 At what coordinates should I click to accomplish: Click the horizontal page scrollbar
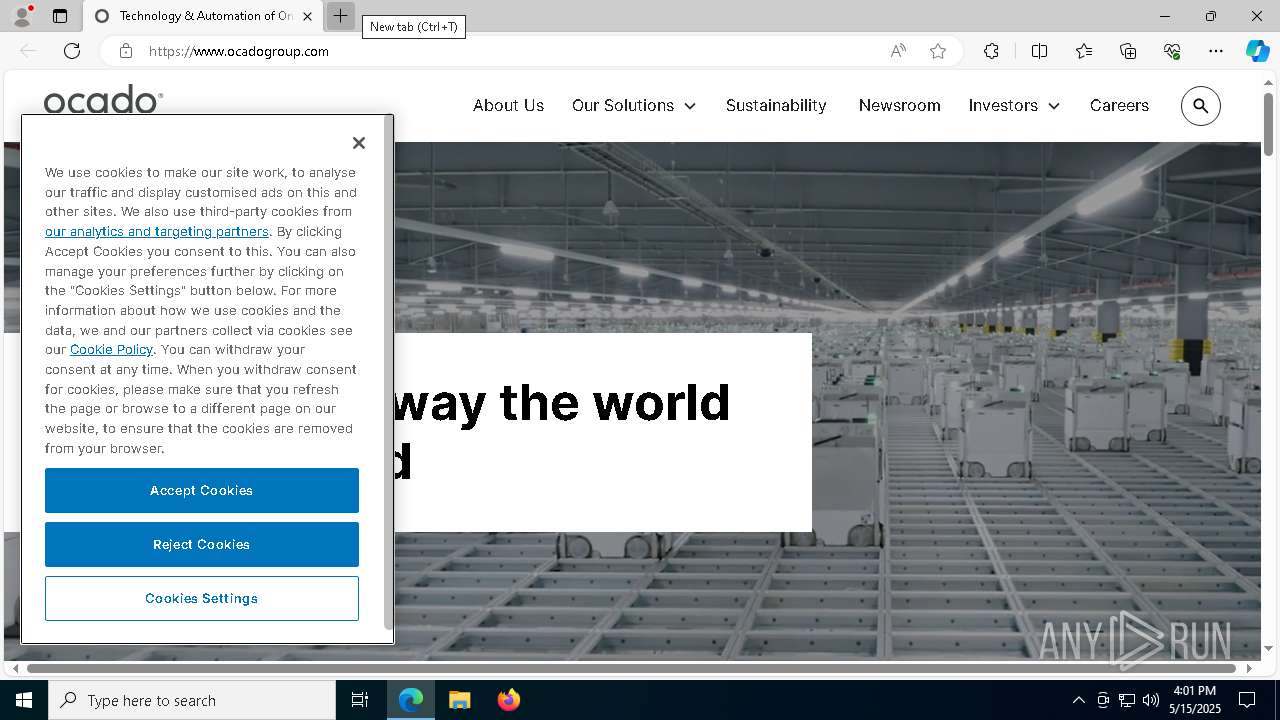pyautogui.click(x=632, y=668)
